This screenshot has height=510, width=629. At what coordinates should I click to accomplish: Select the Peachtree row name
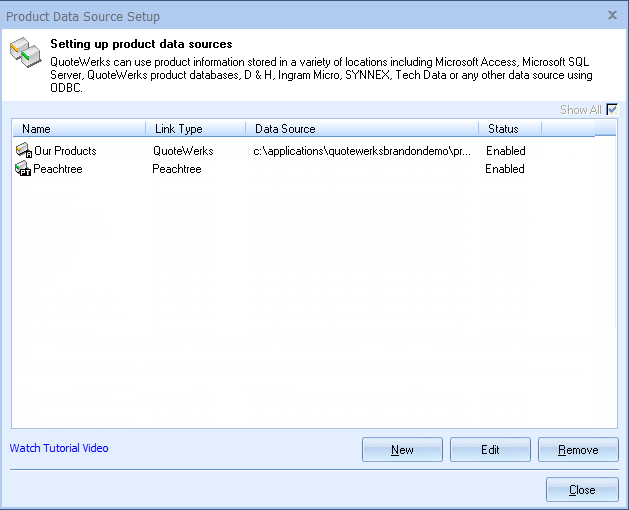pos(58,169)
